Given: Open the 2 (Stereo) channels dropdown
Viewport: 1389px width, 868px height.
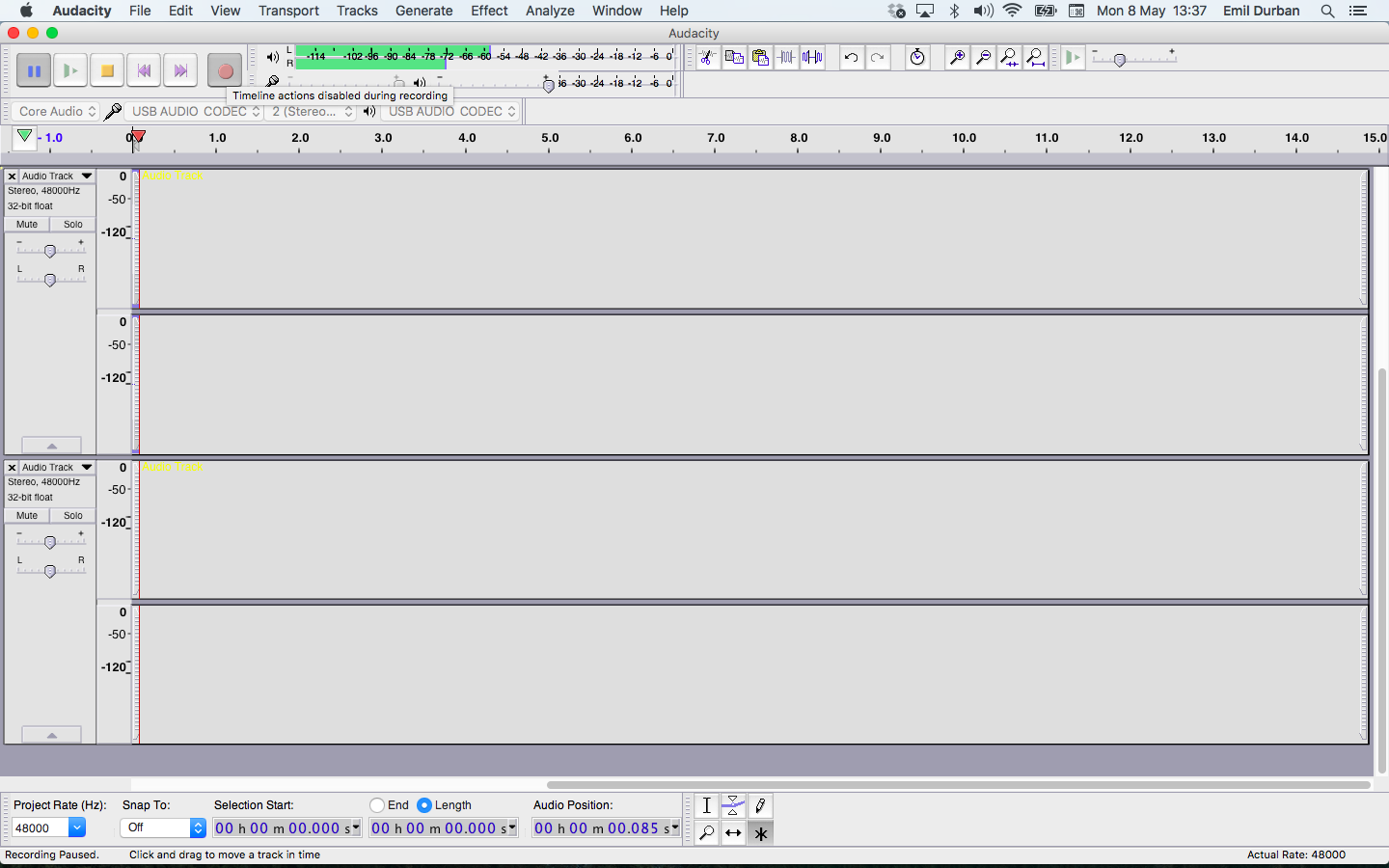Looking at the screenshot, I should (311, 111).
